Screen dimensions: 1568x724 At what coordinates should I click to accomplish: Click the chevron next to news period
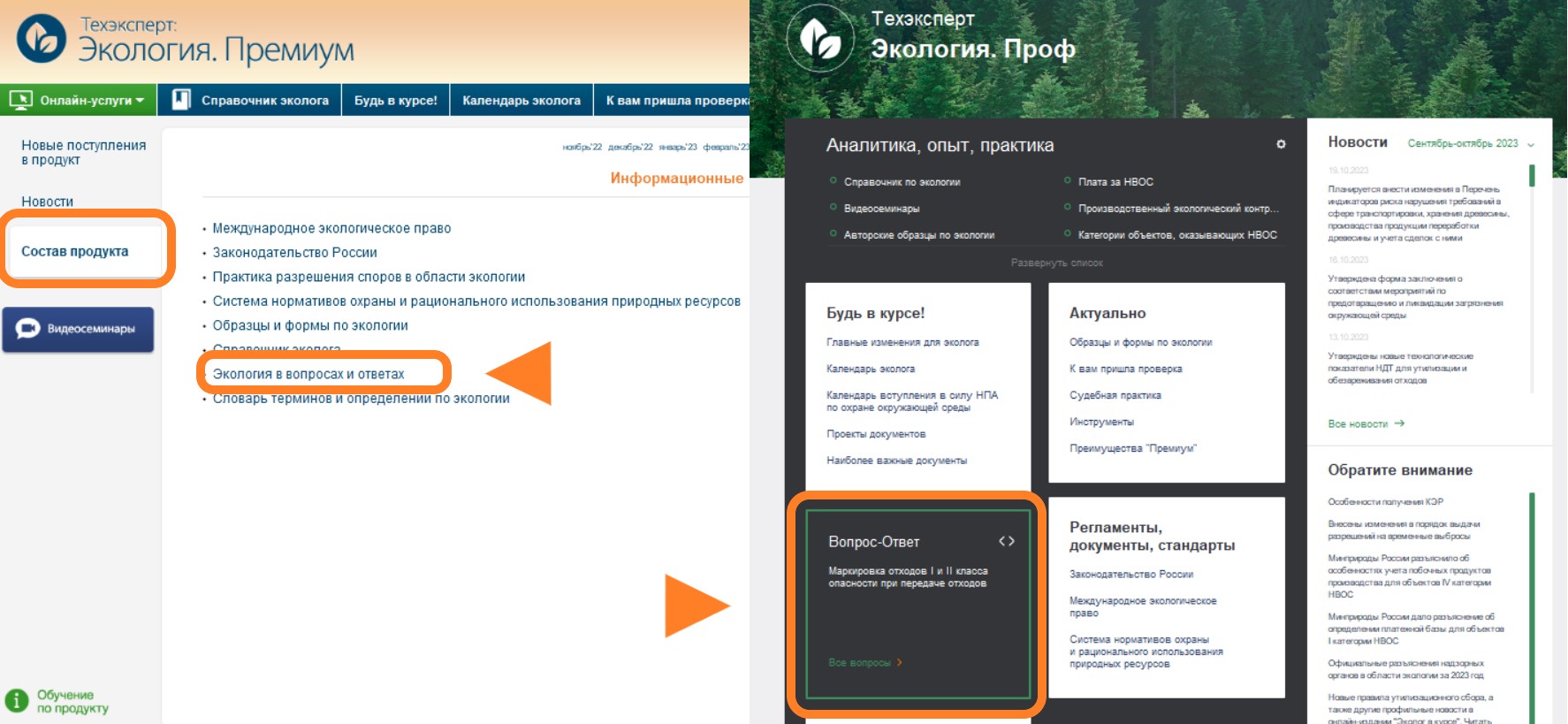click(1530, 144)
